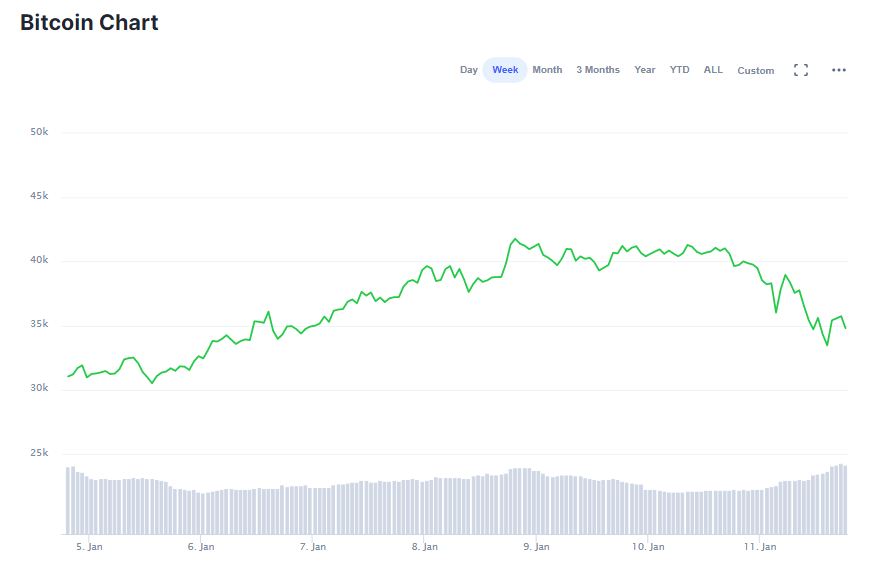Click the 7. Jan date label
Image resolution: width=884 pixels, height=571 pixels.
pyautogui.click(x=313, y=547)
